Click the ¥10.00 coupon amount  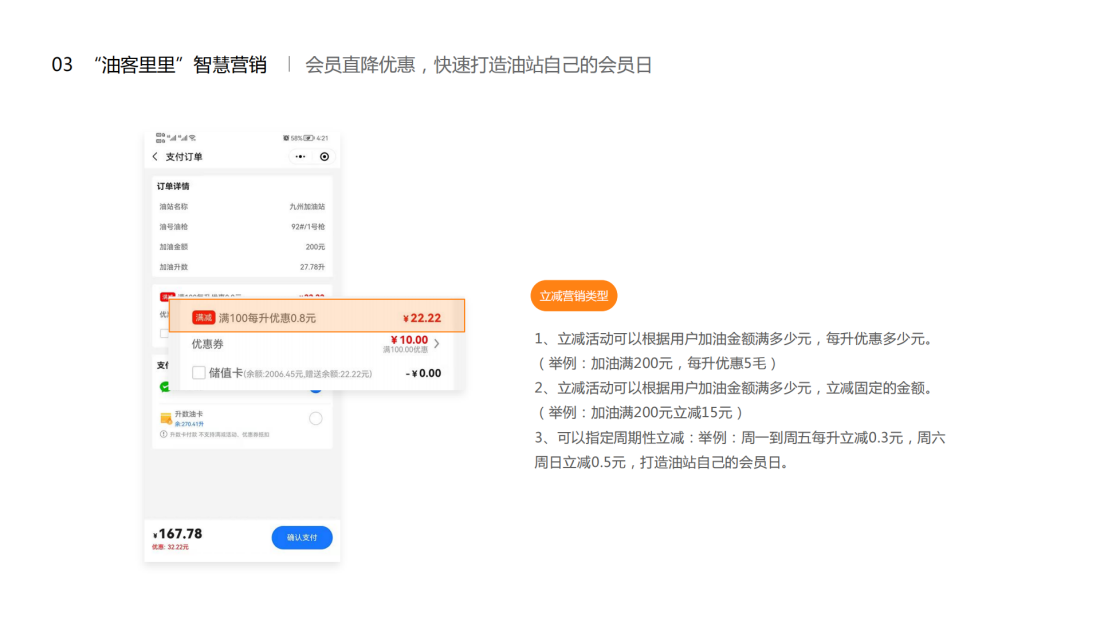pos(409,340)
